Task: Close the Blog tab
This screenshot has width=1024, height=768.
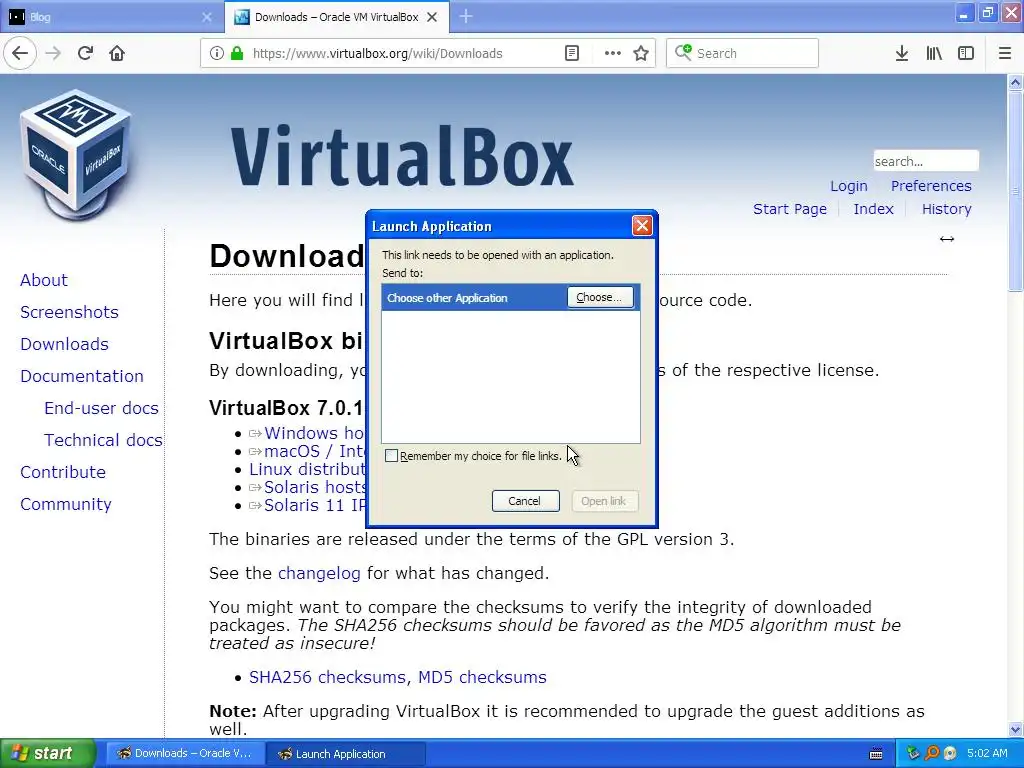Action: point(206,17)
